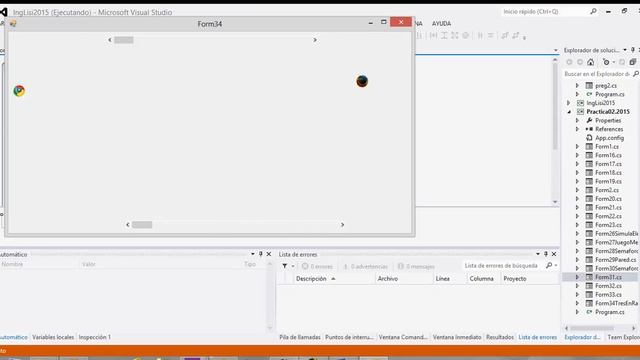Select Form32.cs in Solution Explorer

pos(608,286)
